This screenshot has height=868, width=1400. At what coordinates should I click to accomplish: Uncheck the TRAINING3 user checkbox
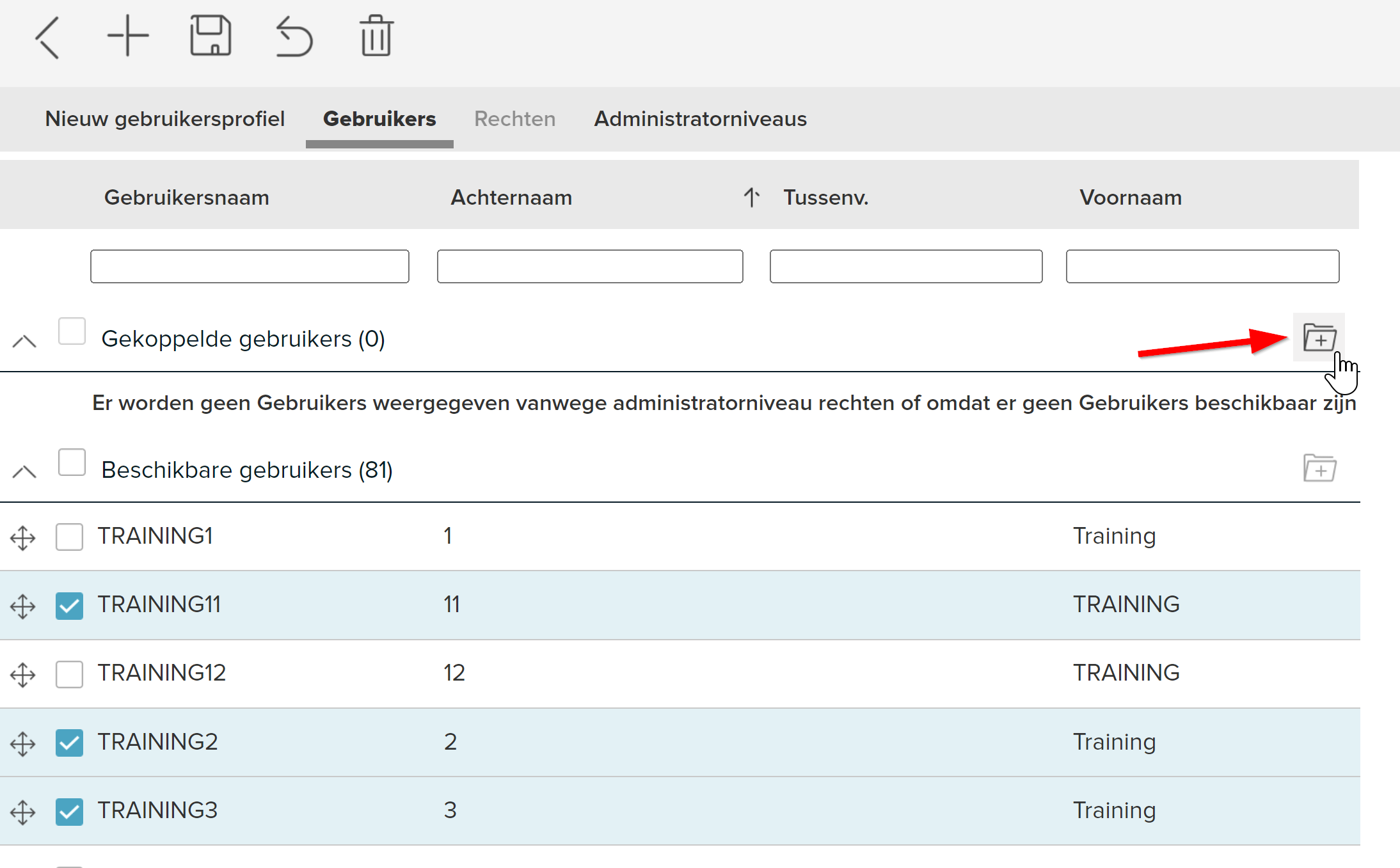pos(69,811)
